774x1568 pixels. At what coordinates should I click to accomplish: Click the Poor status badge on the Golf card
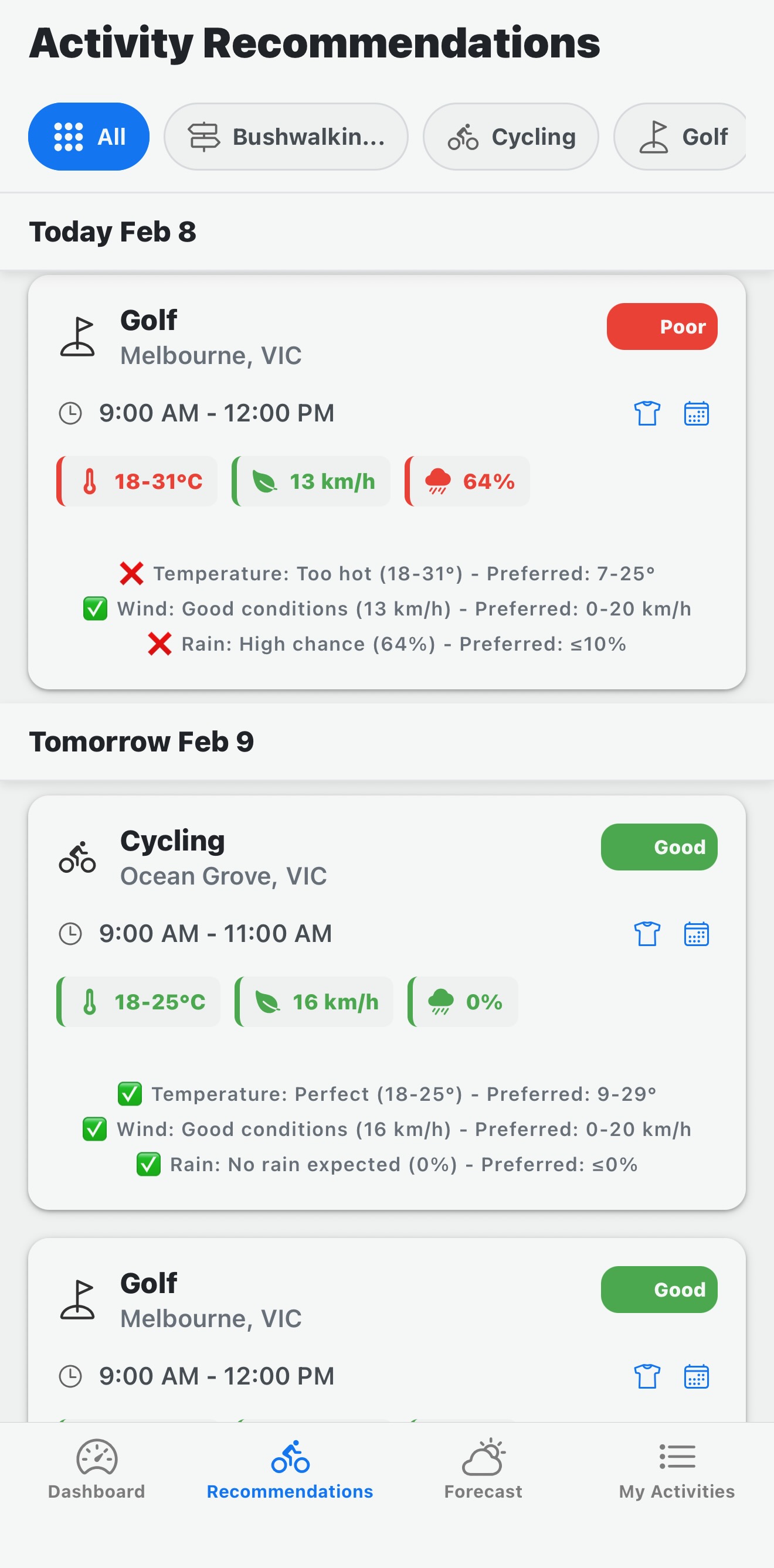click(x=662, y=327)
